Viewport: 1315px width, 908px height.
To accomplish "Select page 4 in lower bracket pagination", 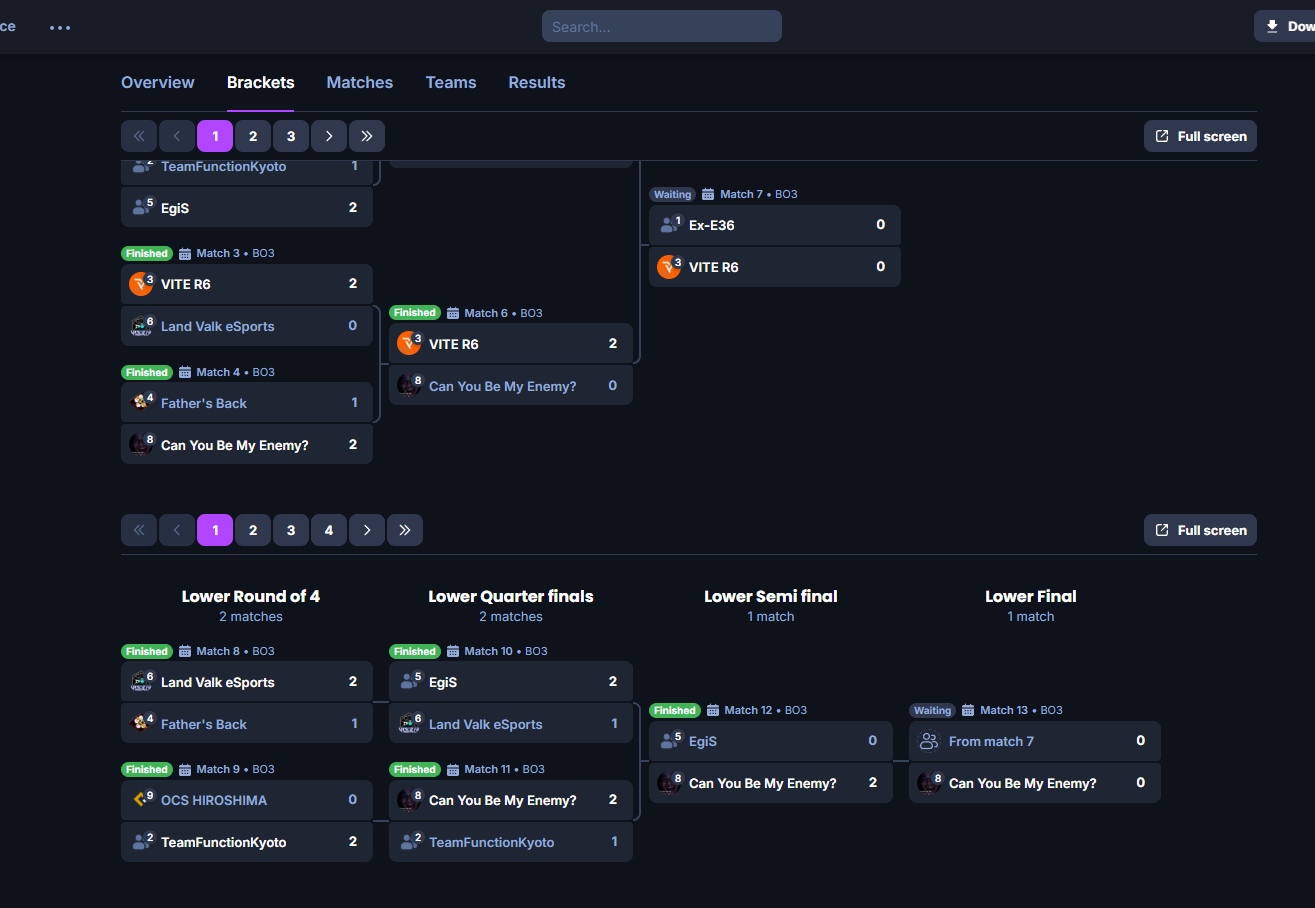I will point(329,530).
